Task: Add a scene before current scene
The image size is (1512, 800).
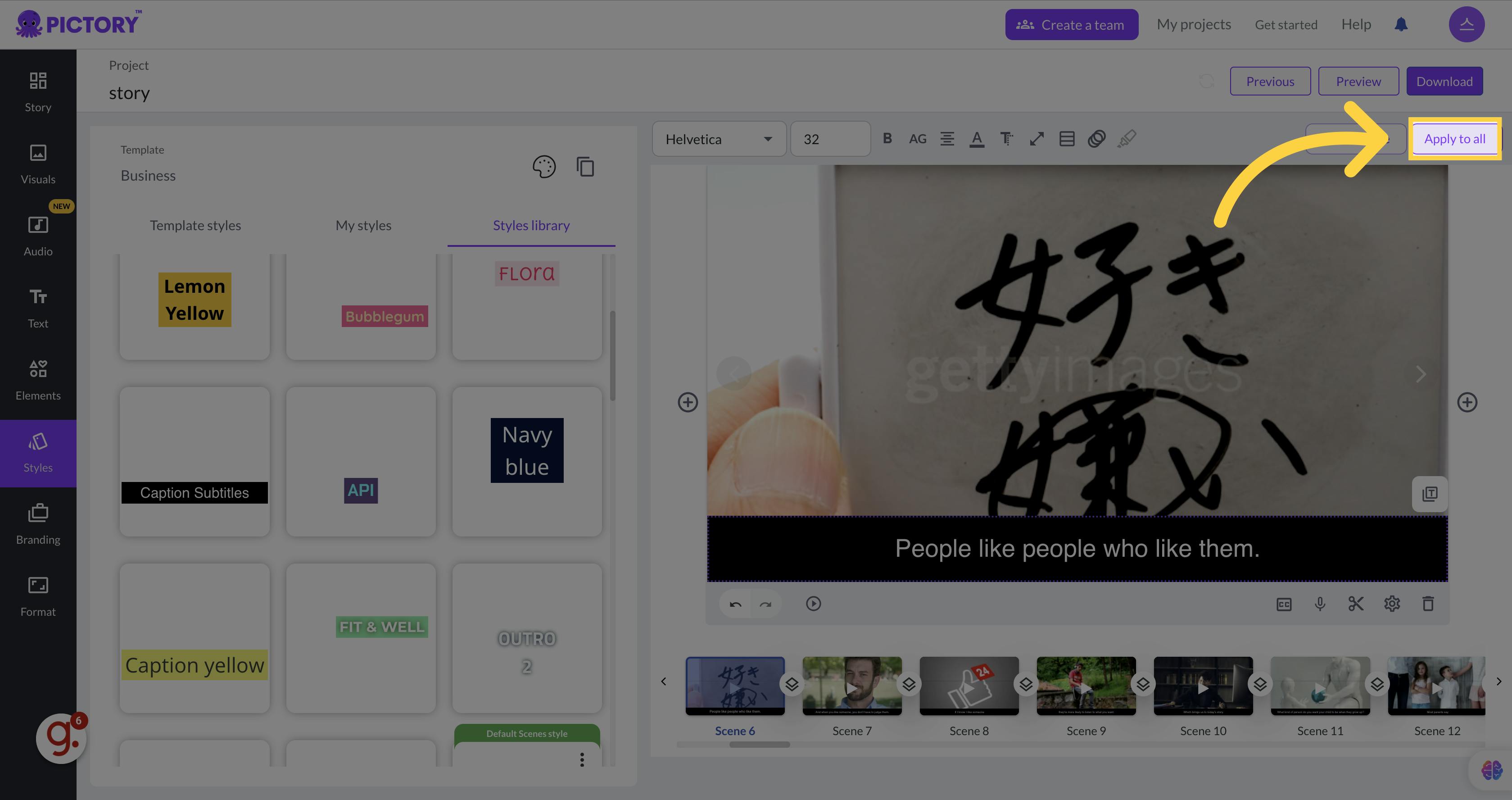Action: click(x=688, y=402)
